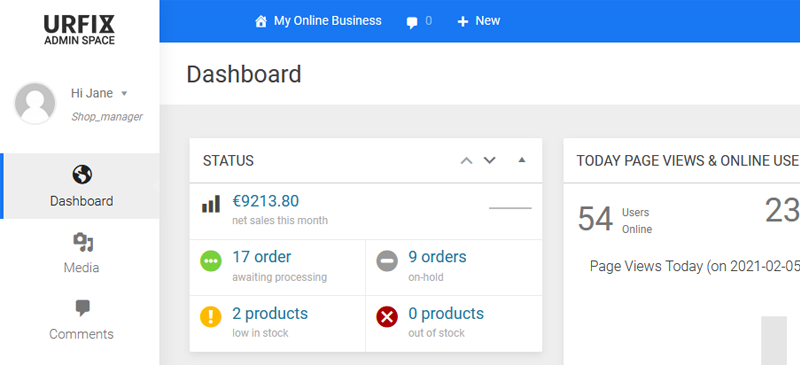Collapse the Status panel with triangle toggle
Viewport: 800px width, 365px height.
click(x=521, y=160)
